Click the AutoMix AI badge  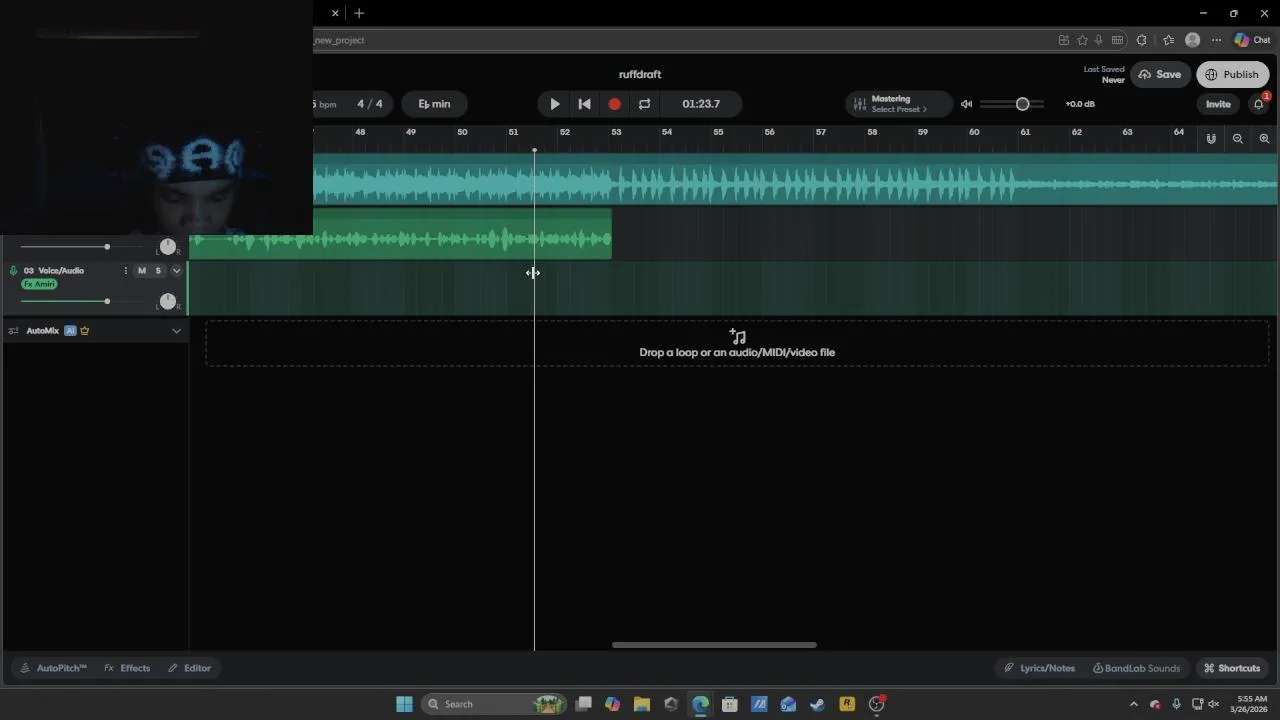pyautogui.click(x=70, y=331)
